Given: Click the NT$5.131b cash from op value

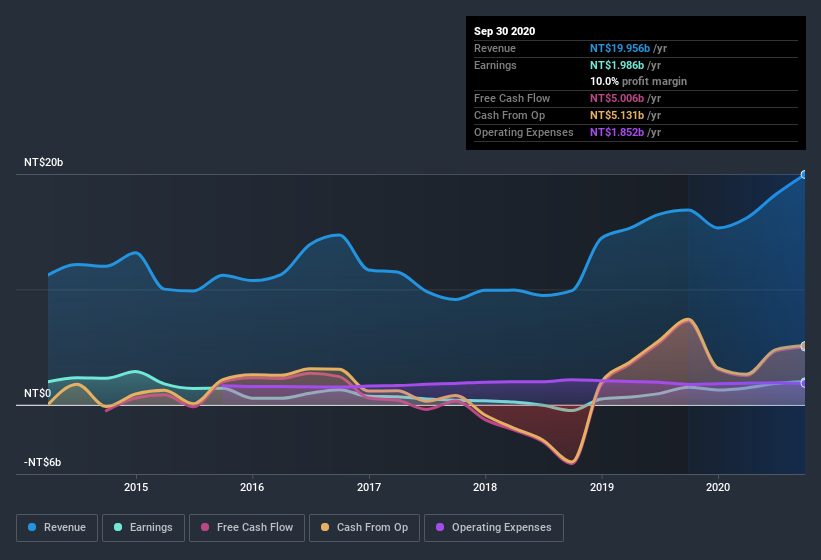Looking at the screenshot, I should [617, 115].
